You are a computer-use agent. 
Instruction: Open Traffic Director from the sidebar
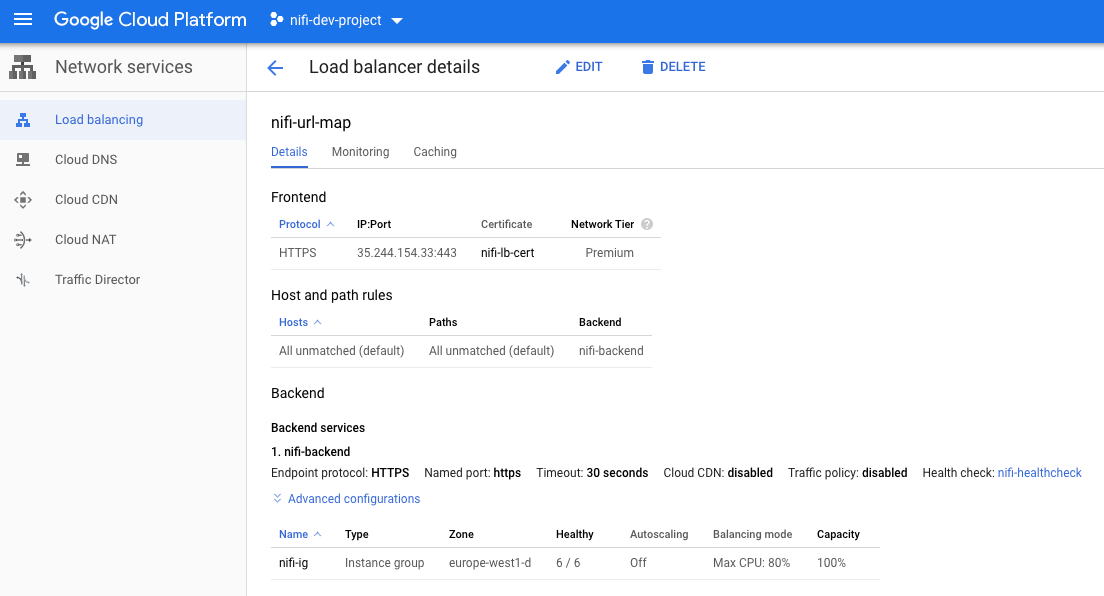[x=96, y=279]
